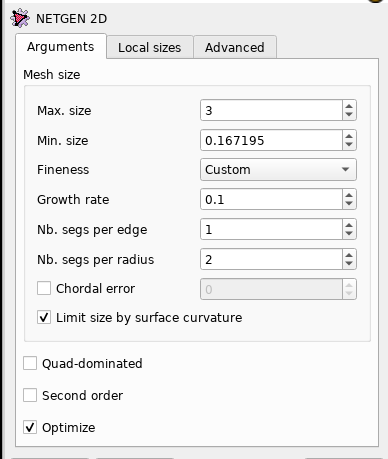
Task: Uncheck the Optimize checkbox
Action: point(30,427)
